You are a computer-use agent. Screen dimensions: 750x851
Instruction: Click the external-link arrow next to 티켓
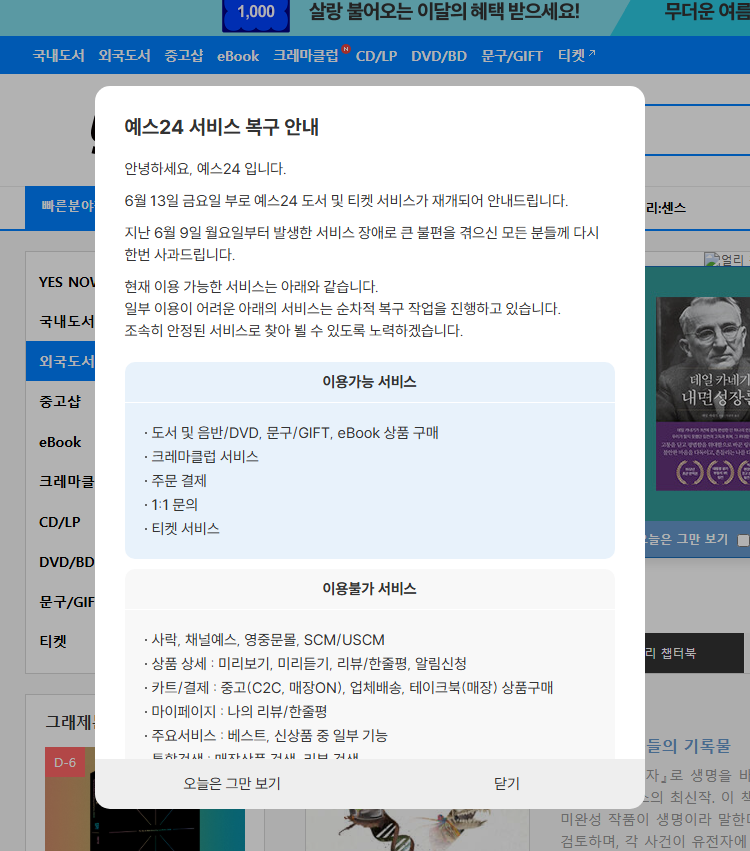[592, 53]
